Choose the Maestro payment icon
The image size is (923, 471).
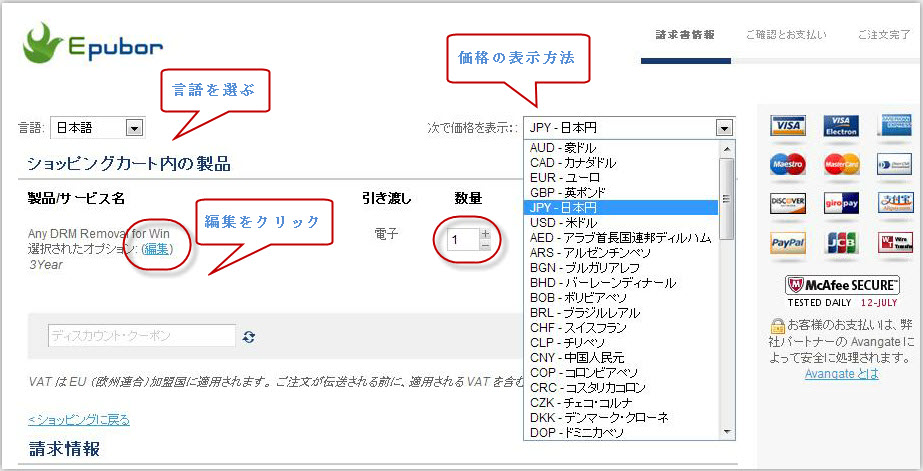coord(788,164)
